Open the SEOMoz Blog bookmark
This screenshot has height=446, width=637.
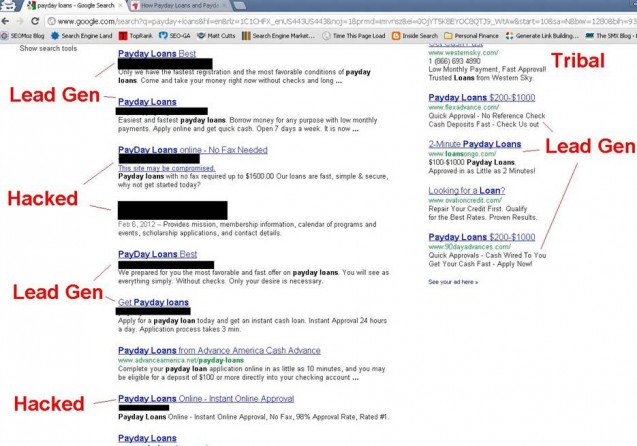click(23, 36)
